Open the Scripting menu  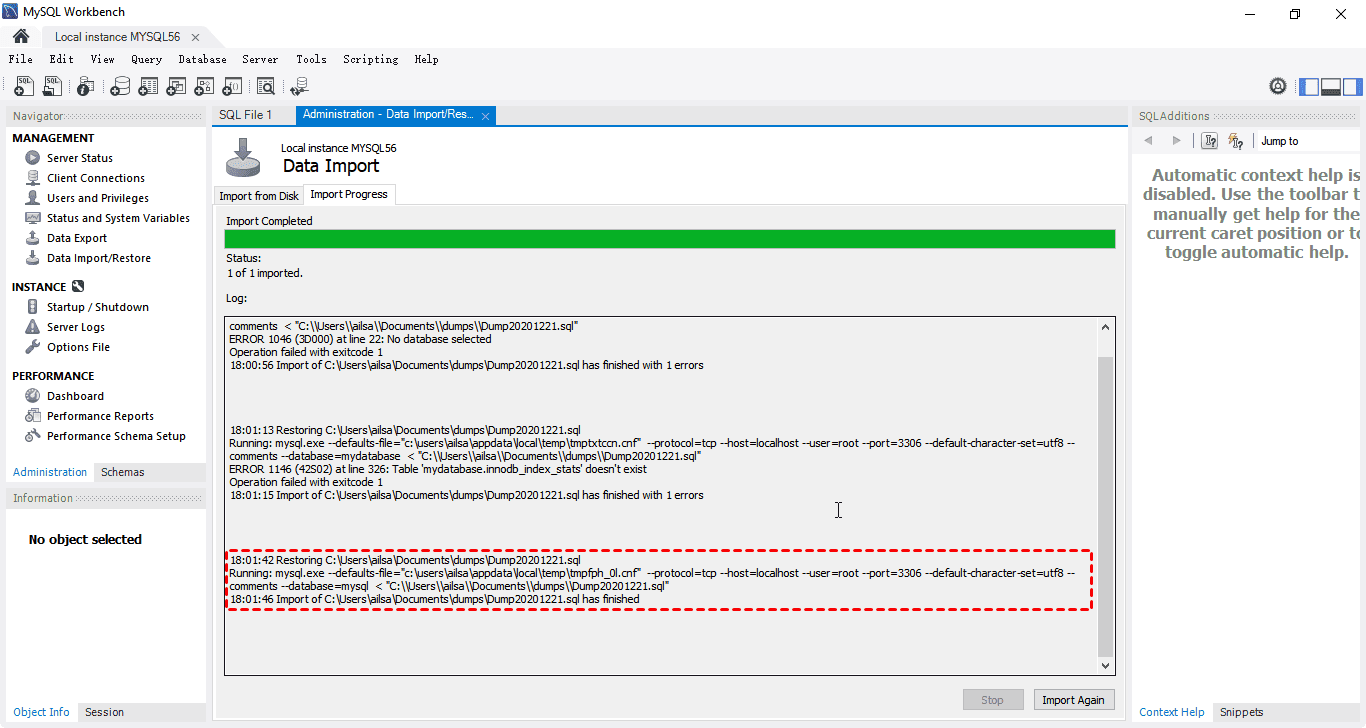[x=371, y=59]
